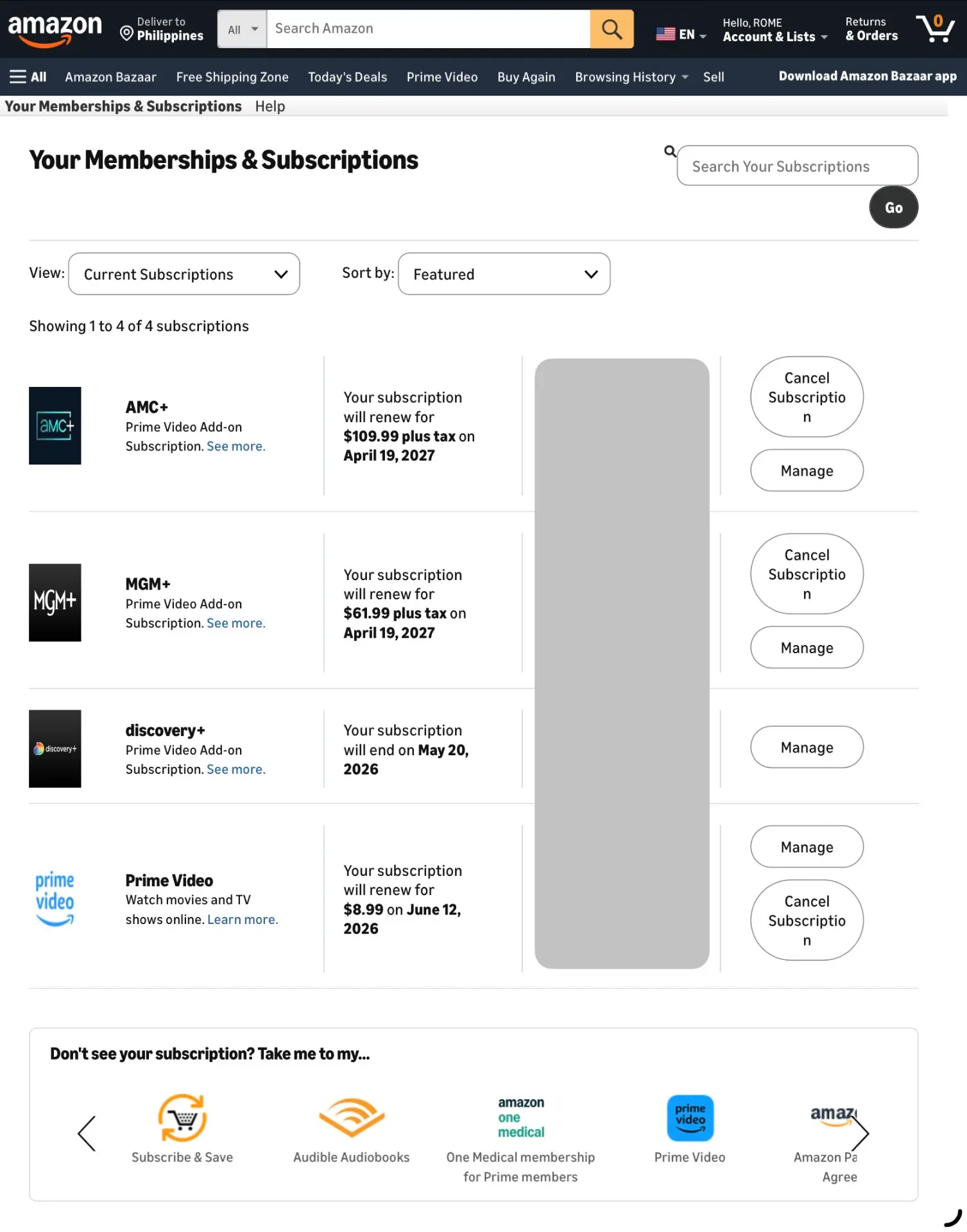Expand the View Current Subscriptions dropdown
967x1232 pixels.
(184, 274)
